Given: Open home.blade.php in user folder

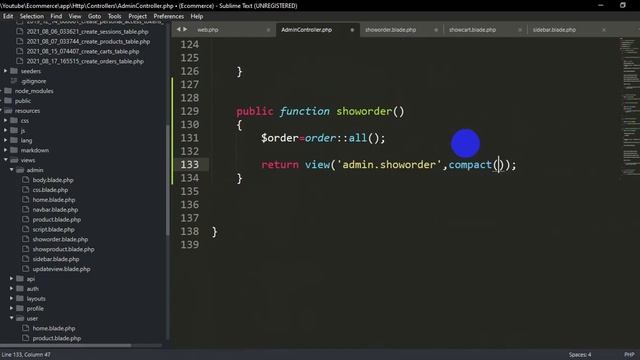Looking at the screenshot, I should click(x=54, y=328).
